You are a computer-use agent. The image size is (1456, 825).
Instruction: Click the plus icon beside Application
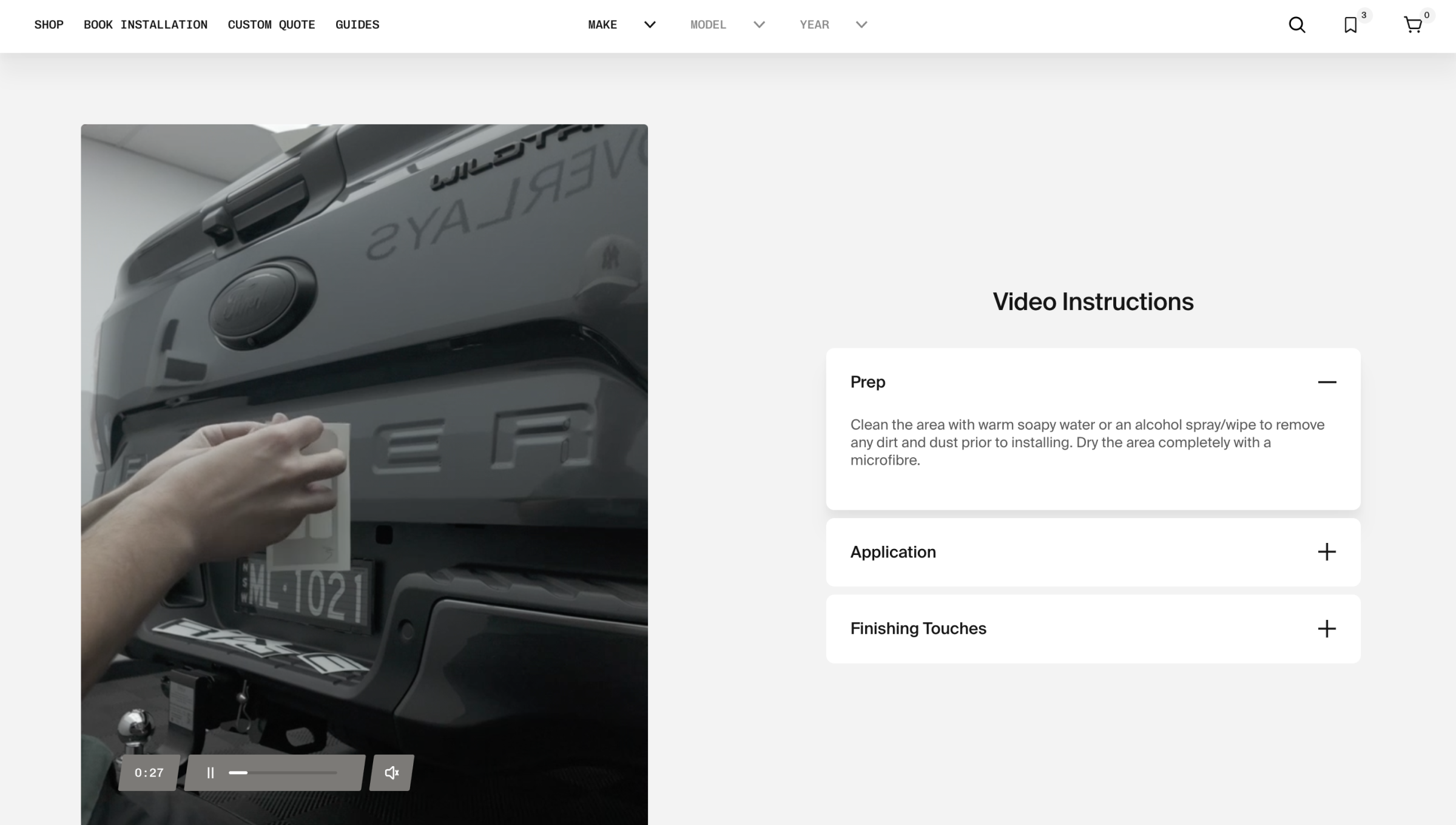point(1327,552)
